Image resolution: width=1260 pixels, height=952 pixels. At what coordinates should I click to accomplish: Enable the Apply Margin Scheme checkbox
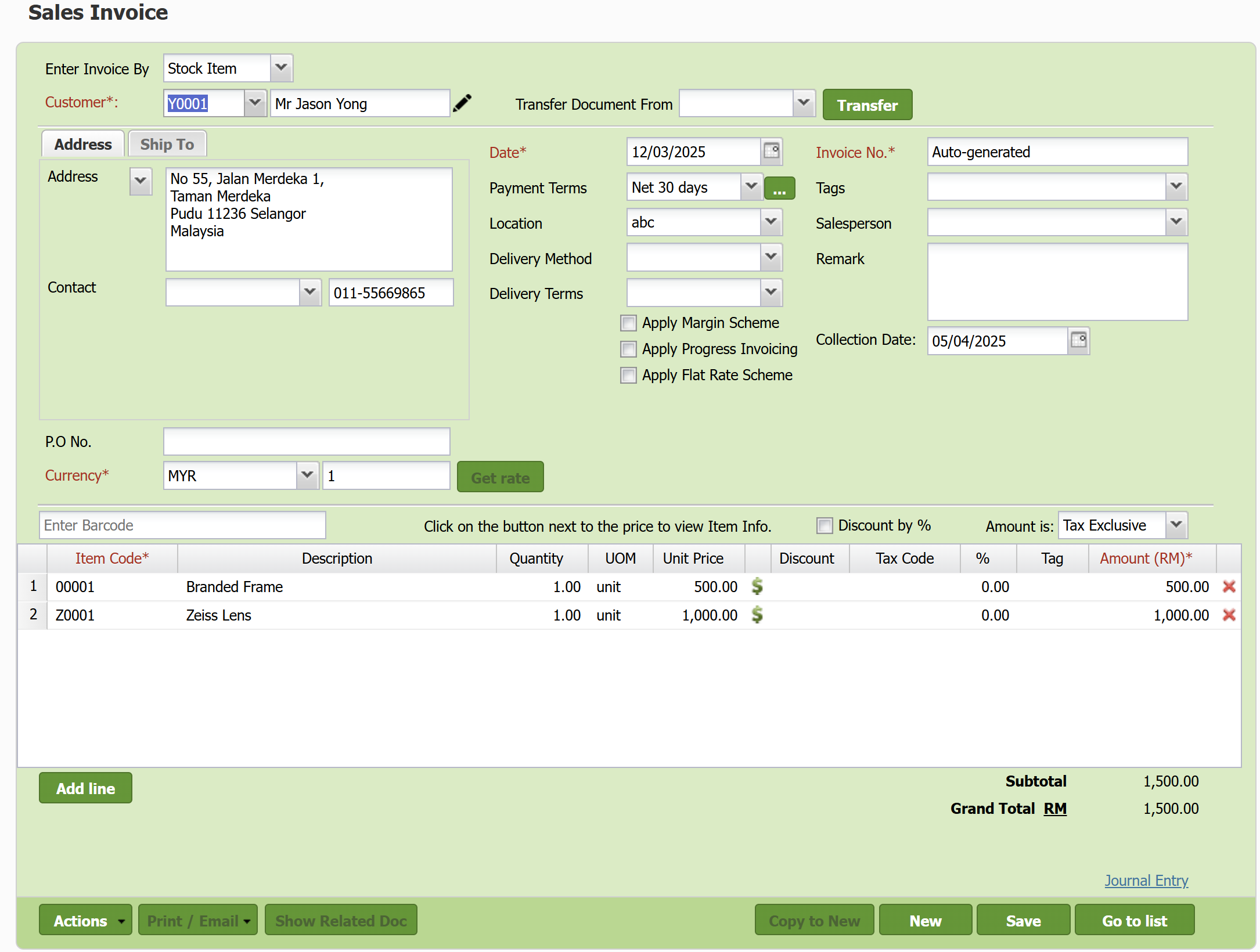628,323
